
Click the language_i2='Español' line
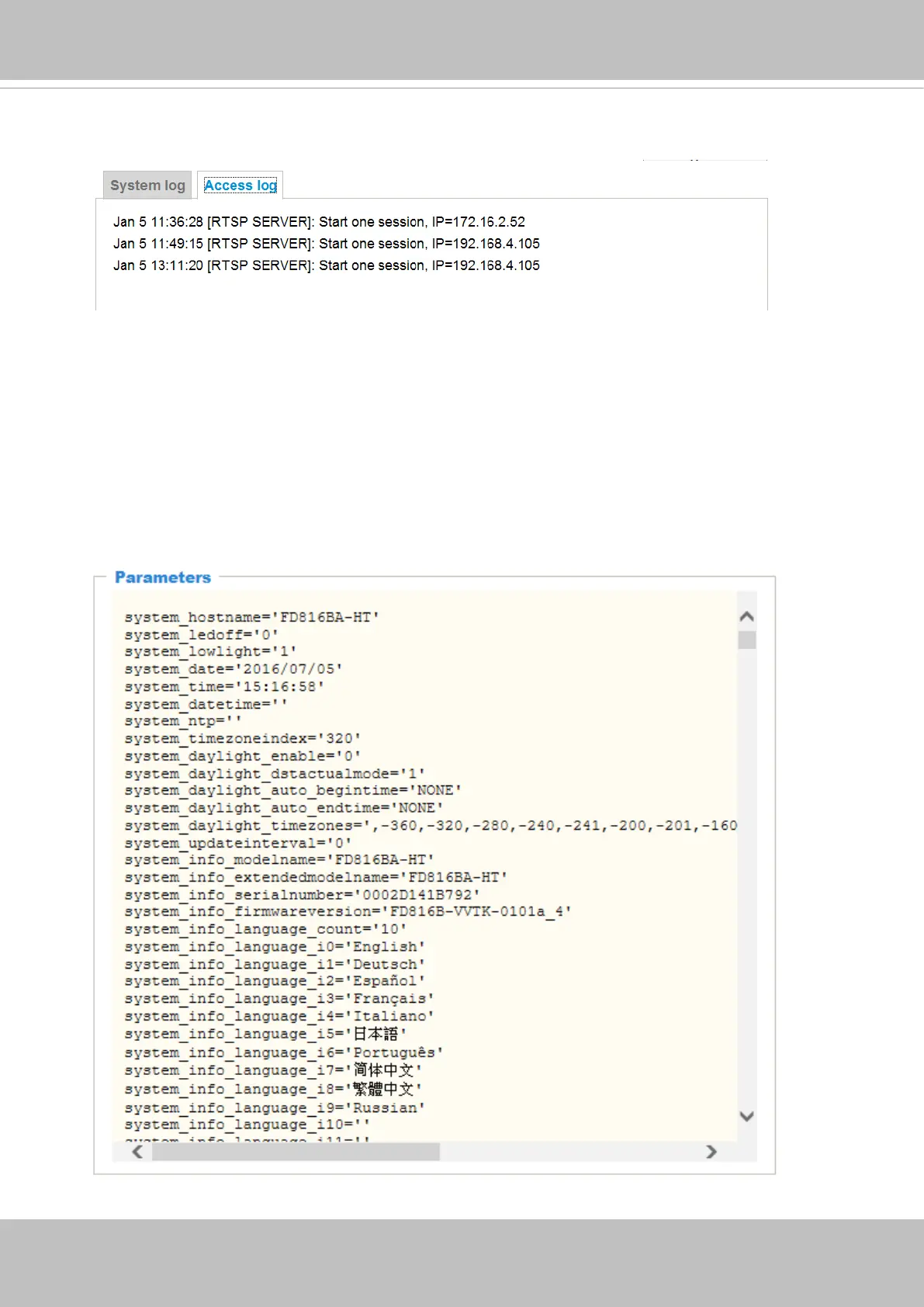(x=275, y=981)
